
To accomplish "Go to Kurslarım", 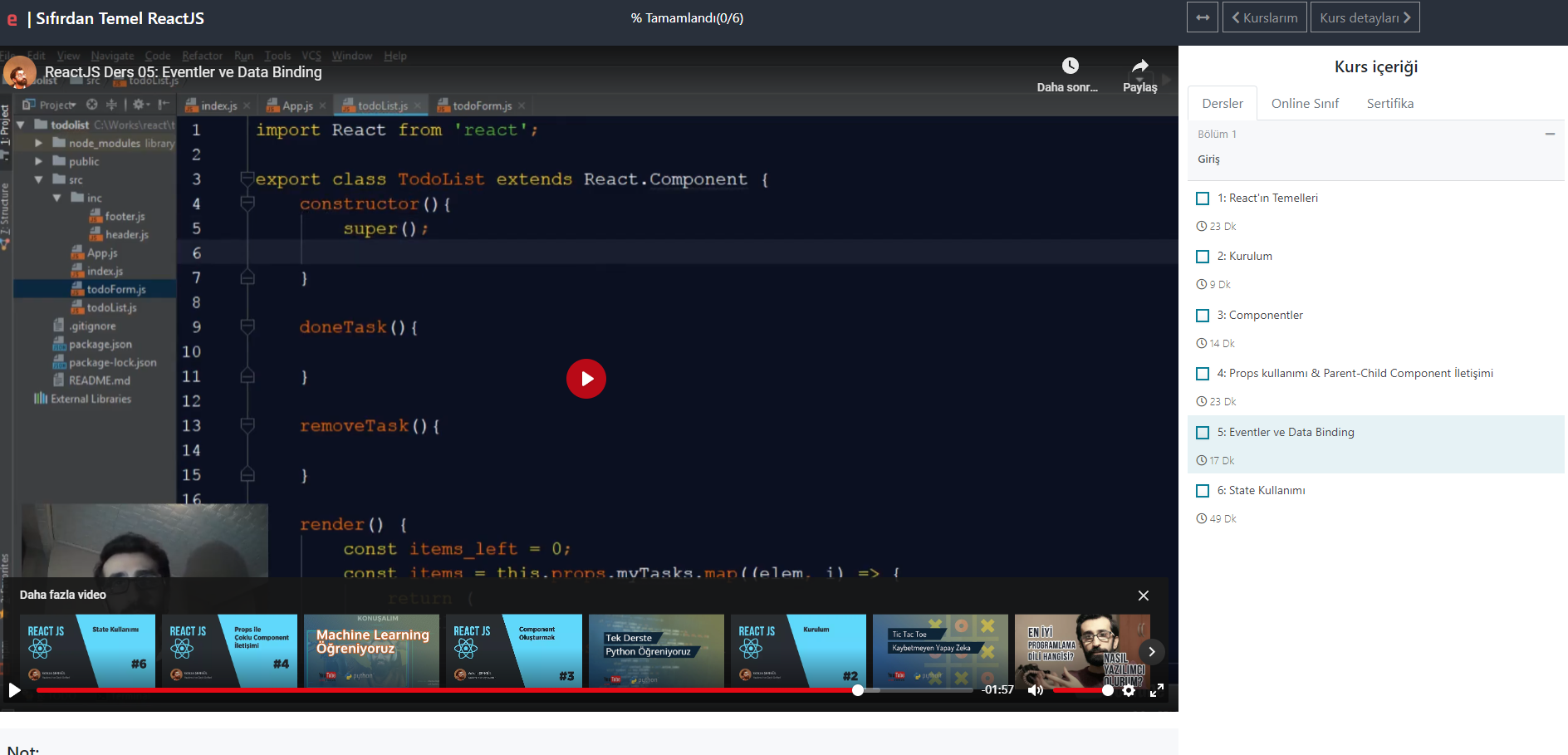I will tap(1265, 17).
